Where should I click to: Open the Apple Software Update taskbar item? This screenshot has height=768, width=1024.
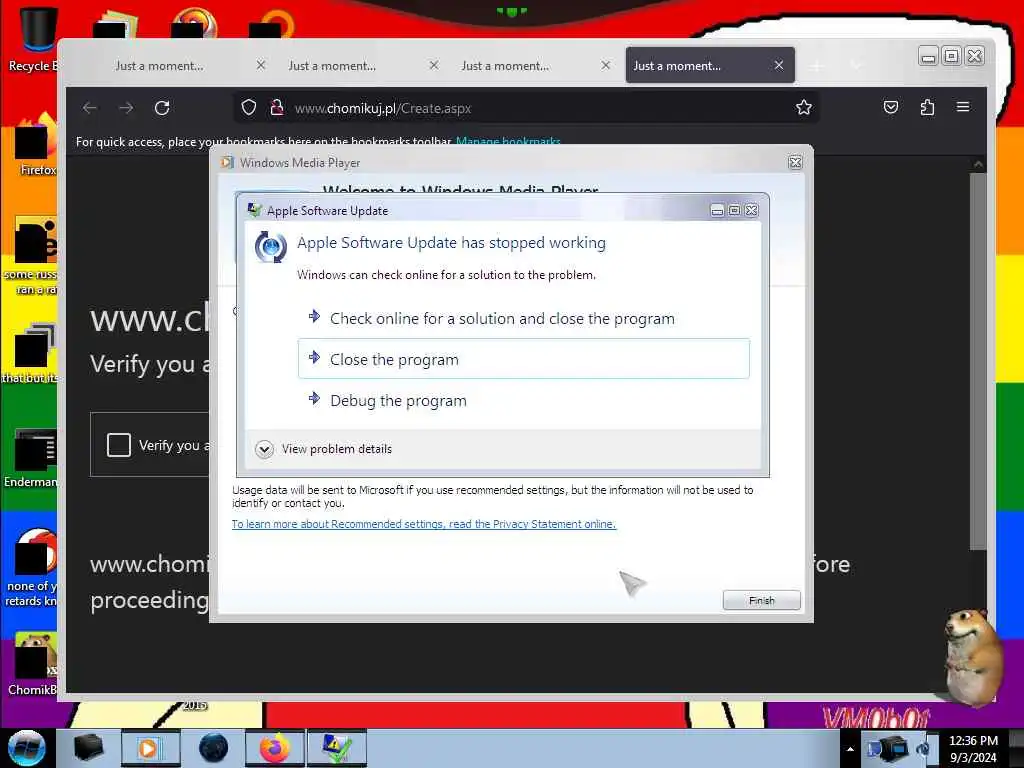pyautogui.click(x=337, y=748)
